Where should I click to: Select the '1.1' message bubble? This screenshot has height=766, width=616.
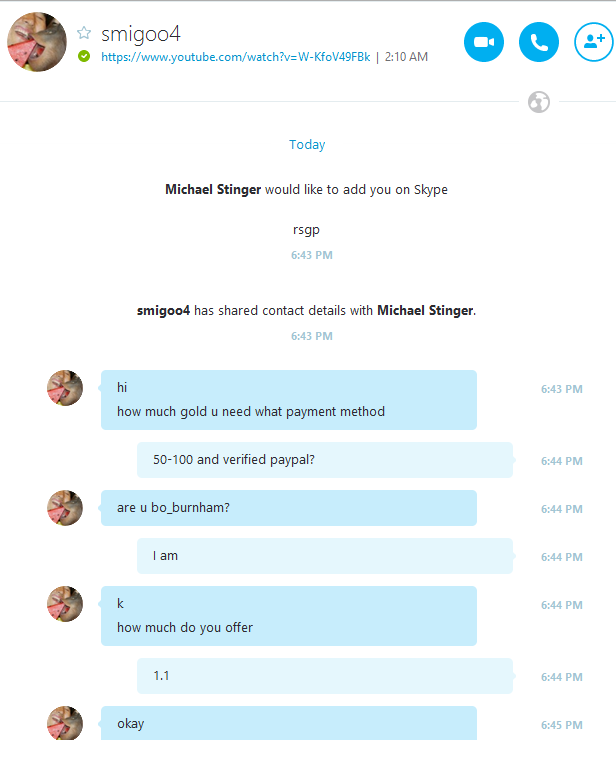coord(325,676)
